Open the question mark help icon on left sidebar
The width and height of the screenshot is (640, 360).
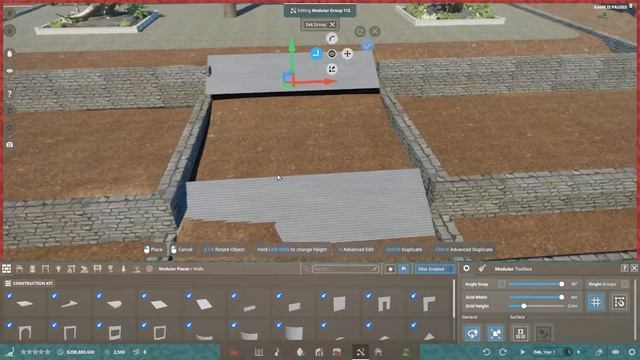pos(10,93)
